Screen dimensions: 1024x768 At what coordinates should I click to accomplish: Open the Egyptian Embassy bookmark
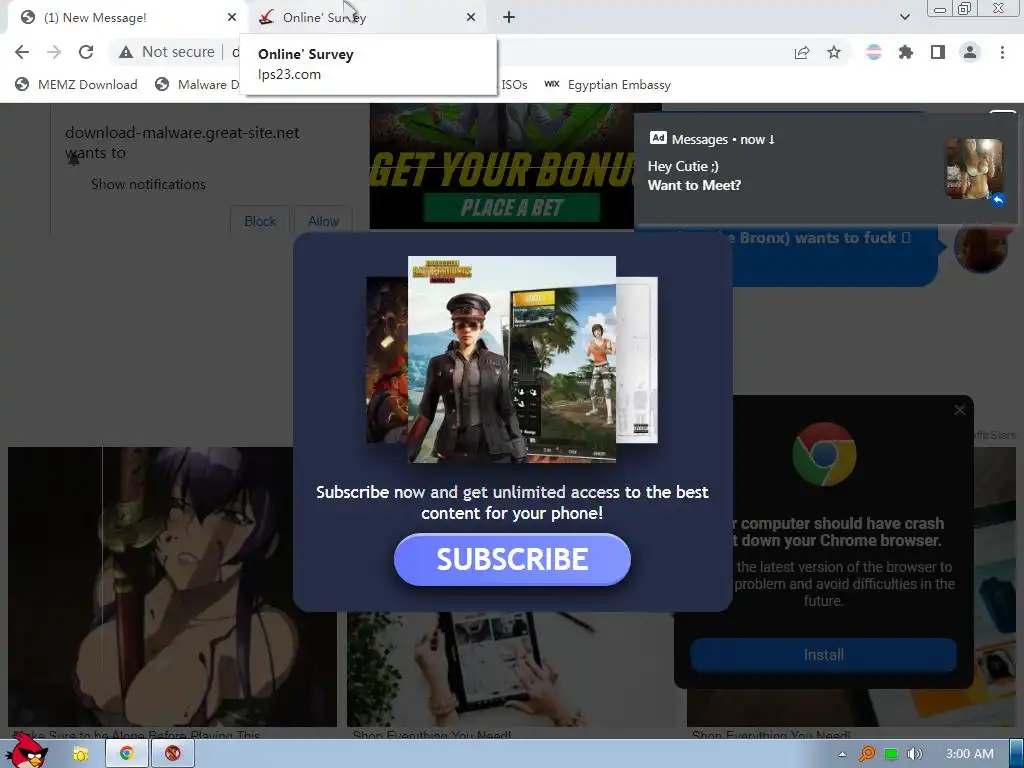[608, 84]
